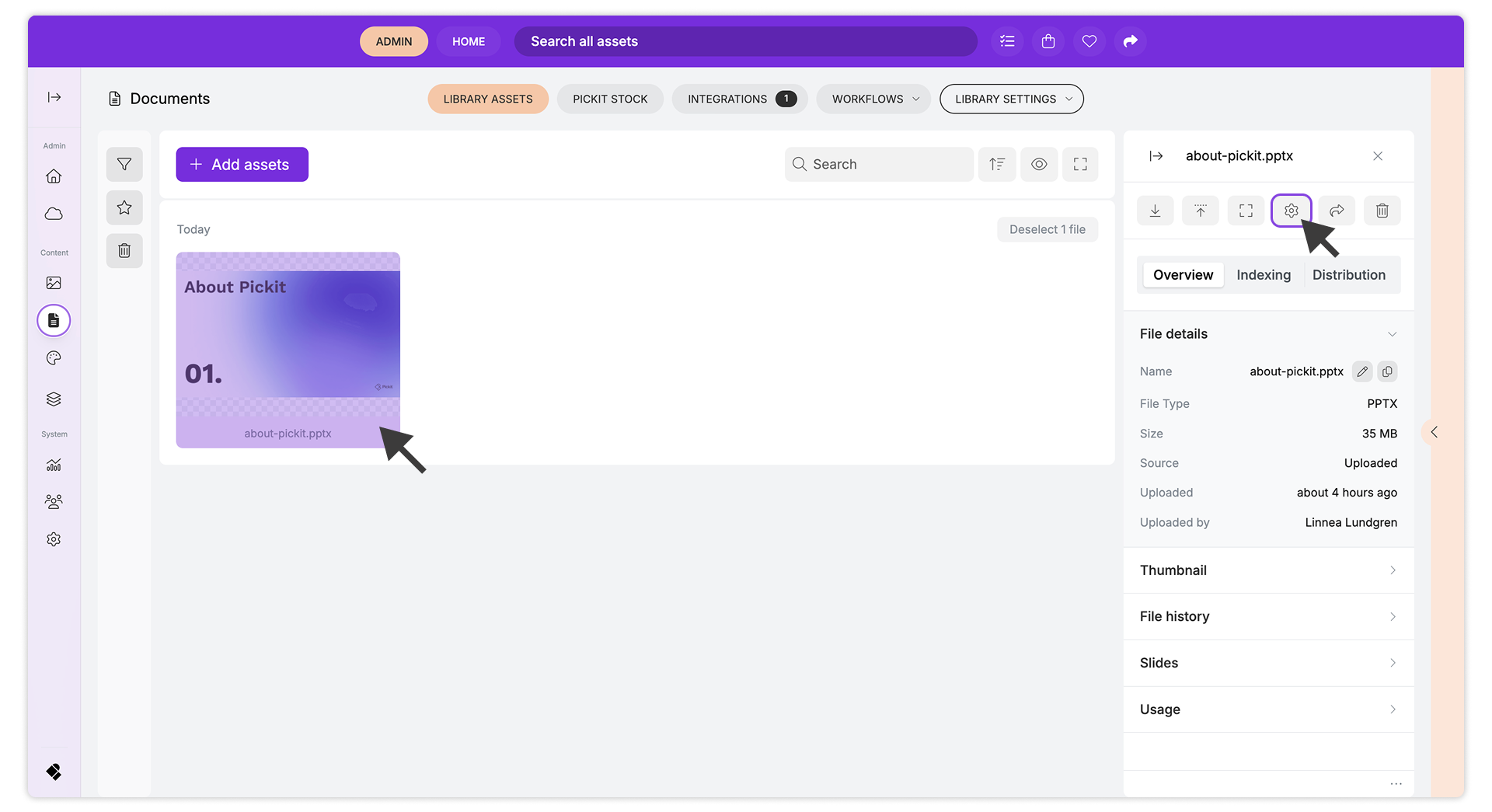Click Deselect 1 file button
The height and width of the screenshot is (812, 1492).
1047,229
